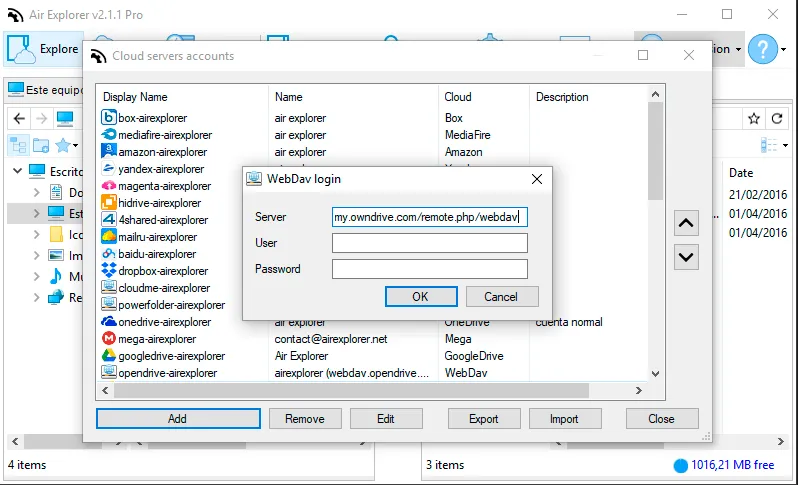Sort by Name column header

click(289, 97)
